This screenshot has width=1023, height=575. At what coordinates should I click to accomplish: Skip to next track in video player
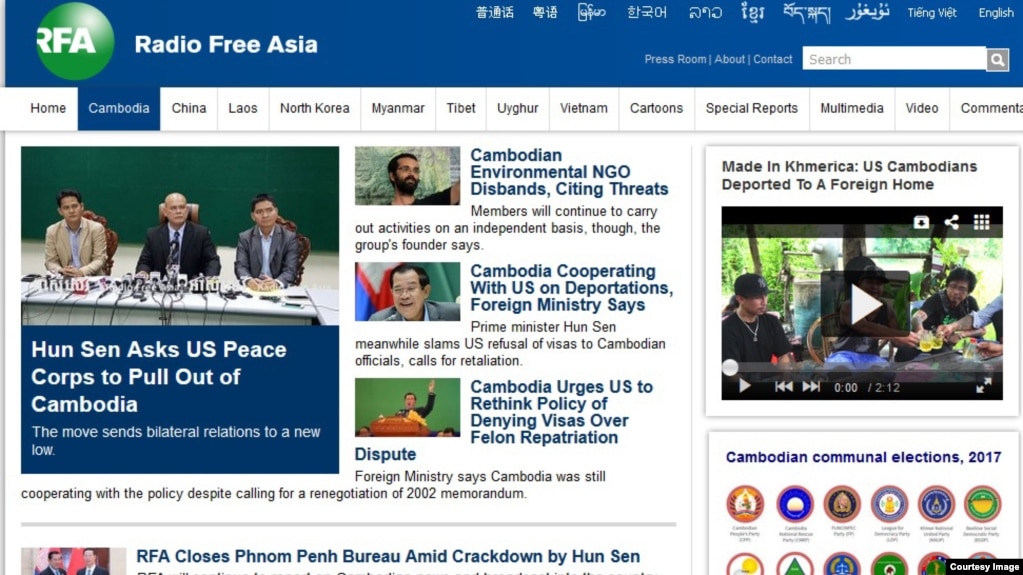811,386
